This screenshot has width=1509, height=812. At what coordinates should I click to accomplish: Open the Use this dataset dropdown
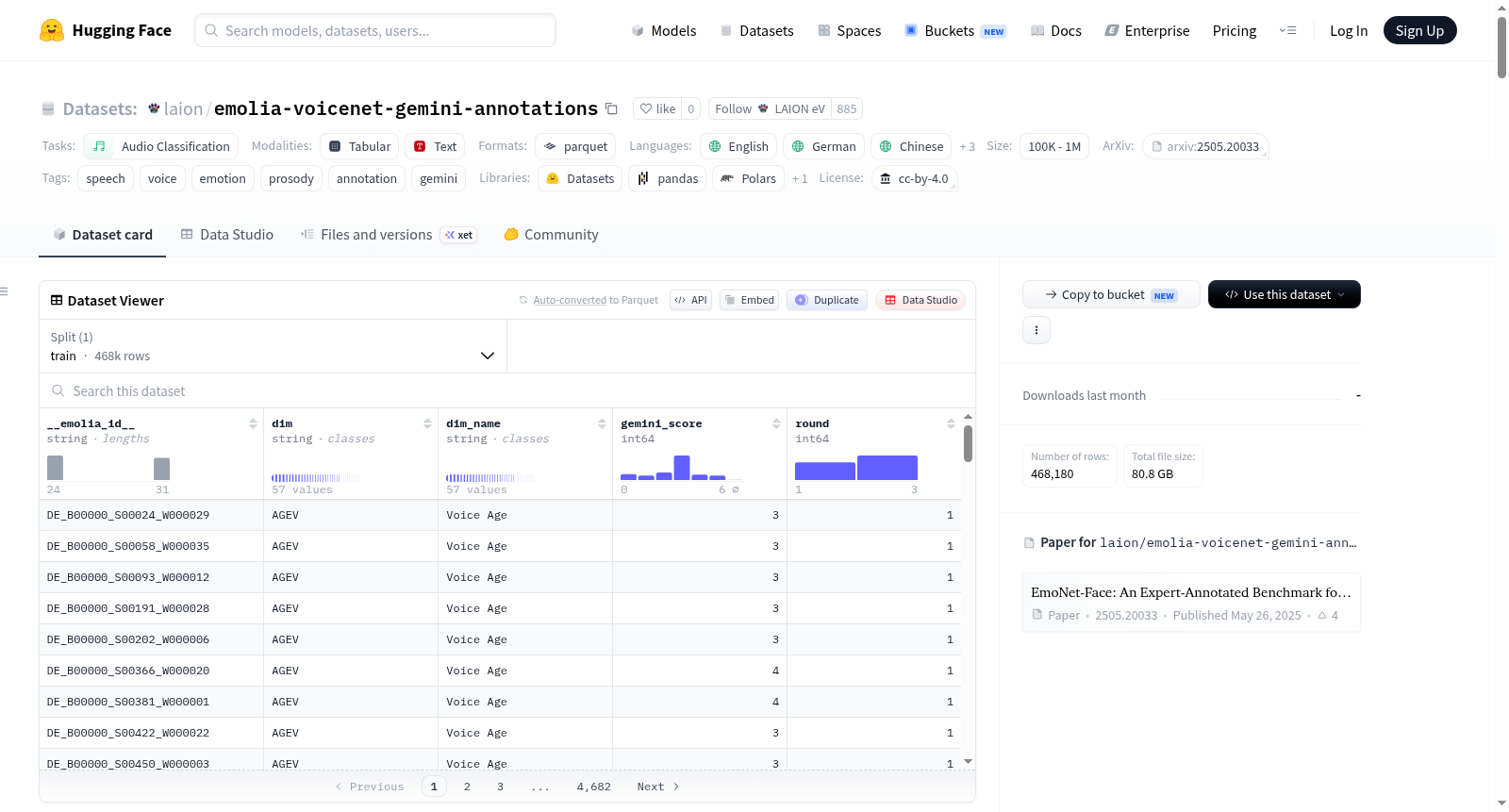(x=1285, y=294)
